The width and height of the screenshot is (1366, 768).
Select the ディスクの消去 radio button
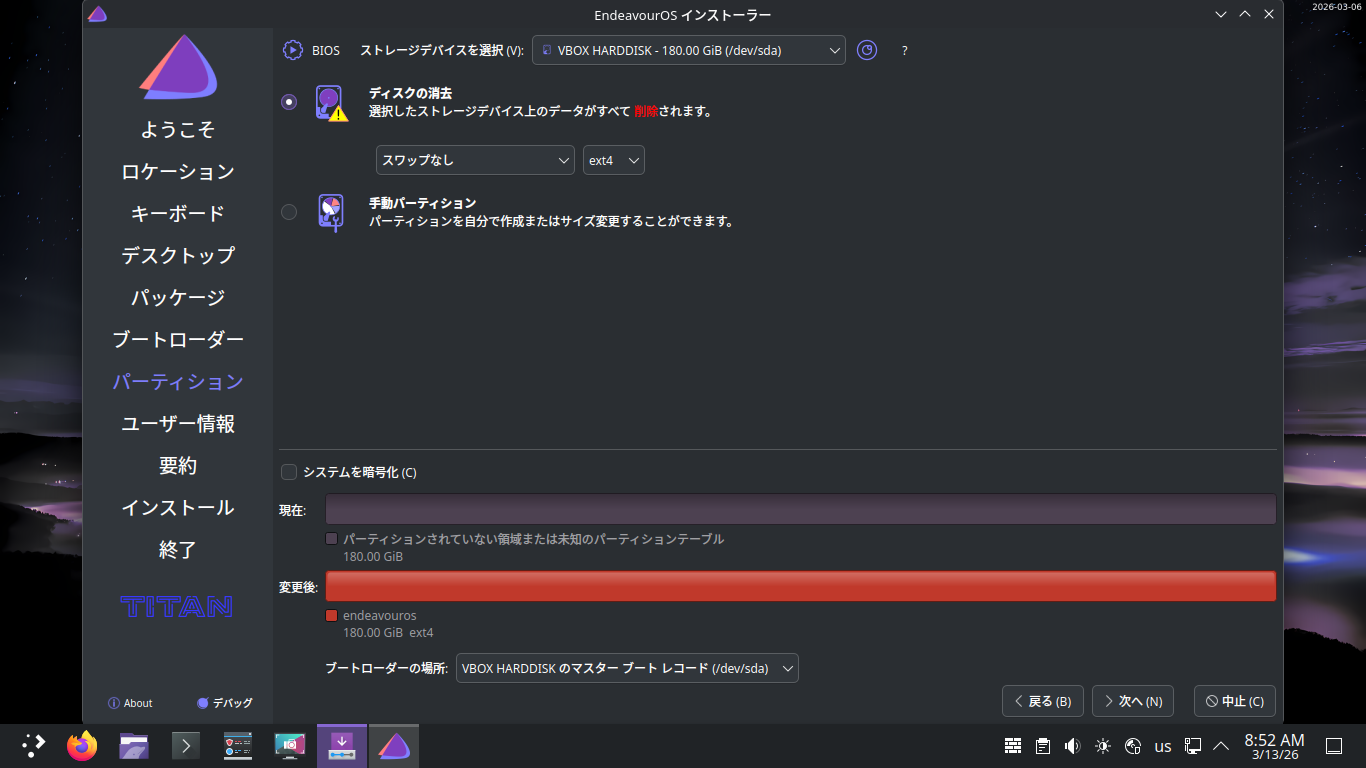(289, 102)
